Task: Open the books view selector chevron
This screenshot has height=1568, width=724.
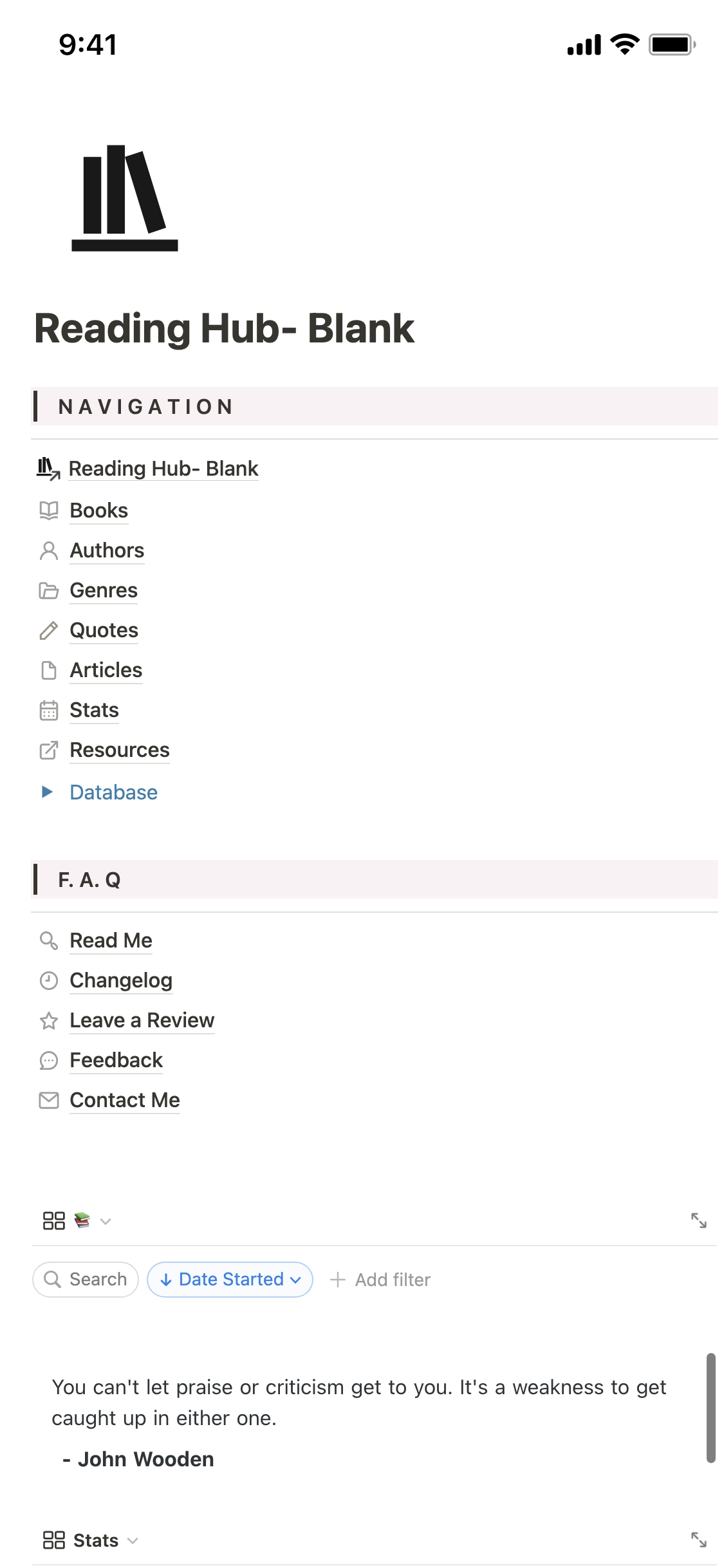Action: coord(106,1221)
